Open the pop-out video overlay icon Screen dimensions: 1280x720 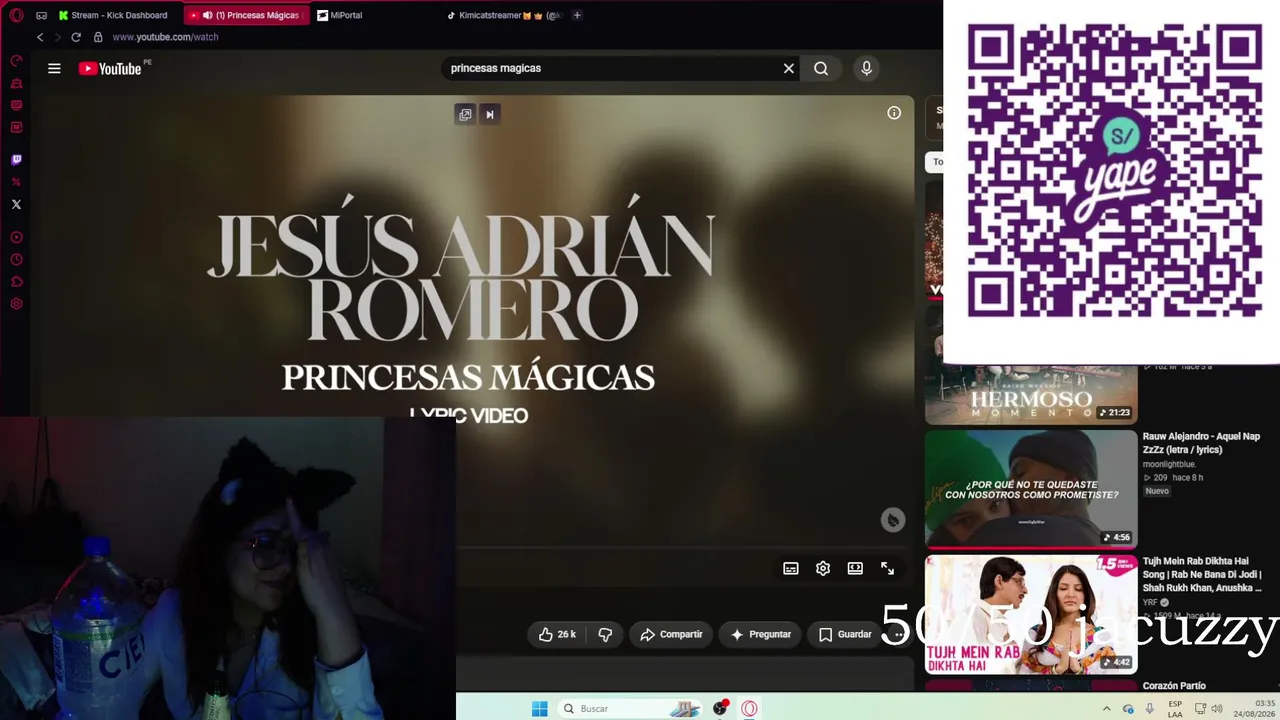[465, 114]
